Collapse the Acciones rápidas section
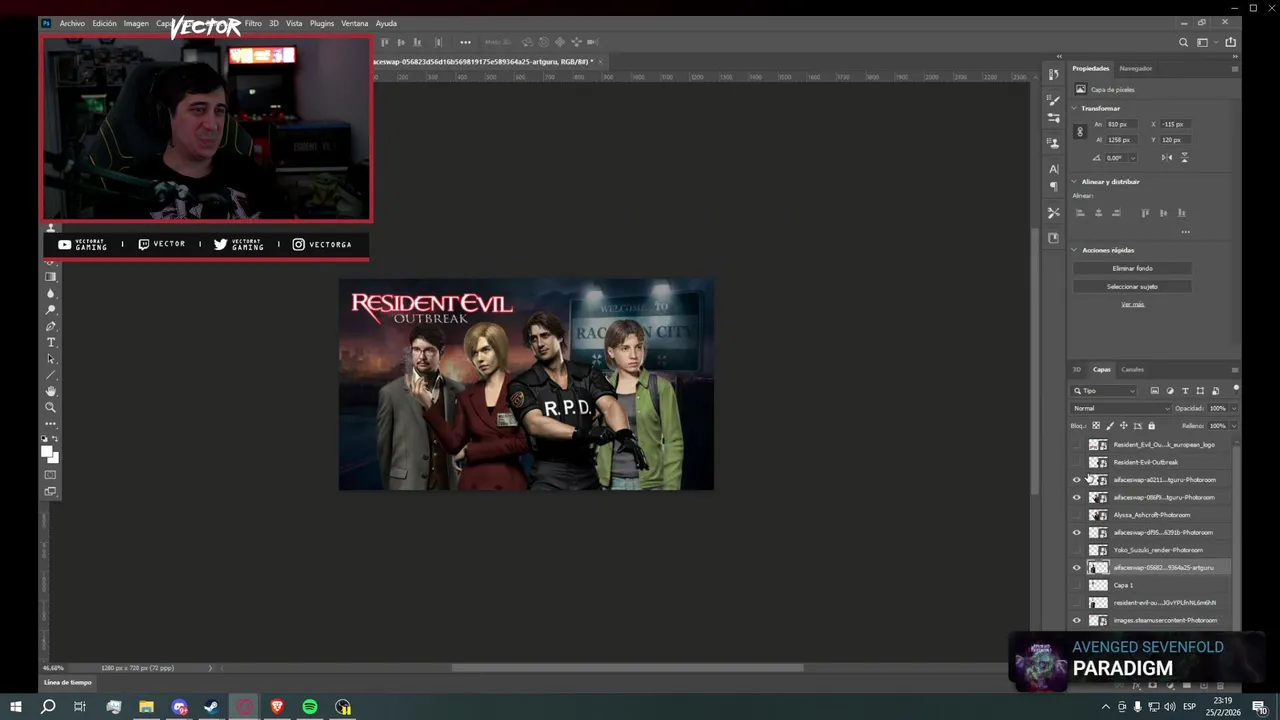This screenshot has width=1280, height=720. tap(1075, 250)
